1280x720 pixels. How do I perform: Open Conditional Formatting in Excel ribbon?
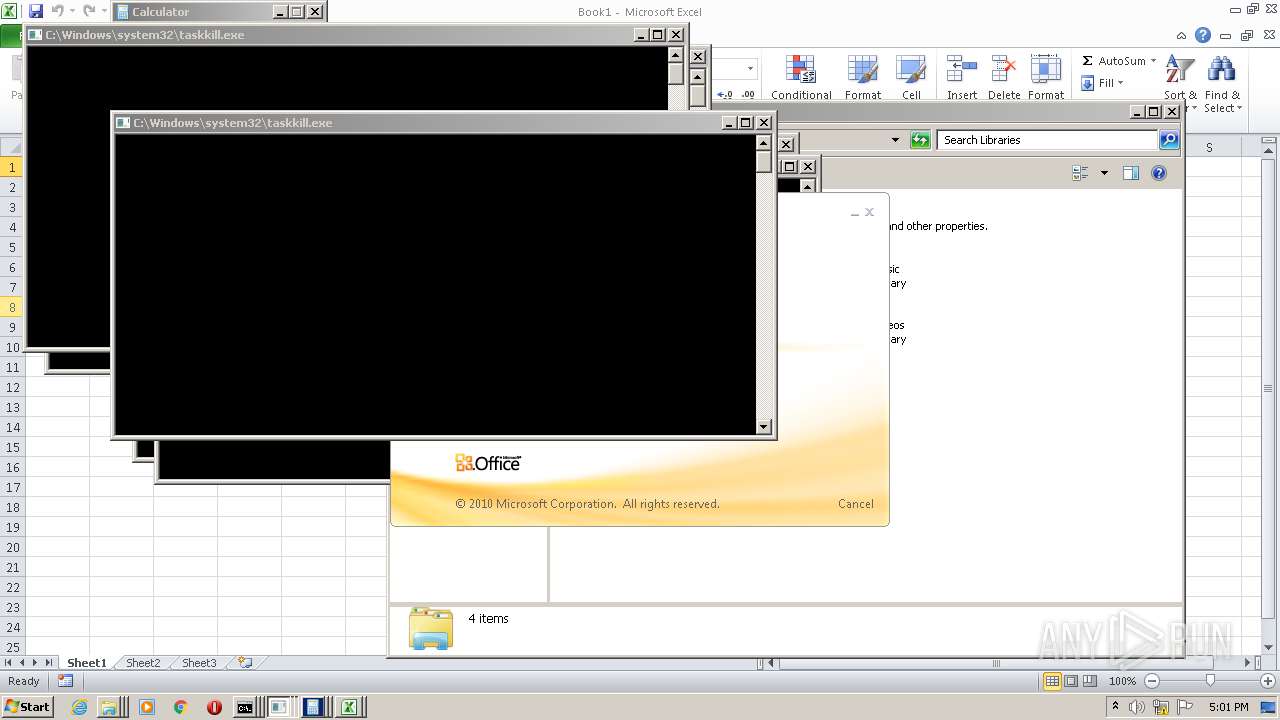801,78
